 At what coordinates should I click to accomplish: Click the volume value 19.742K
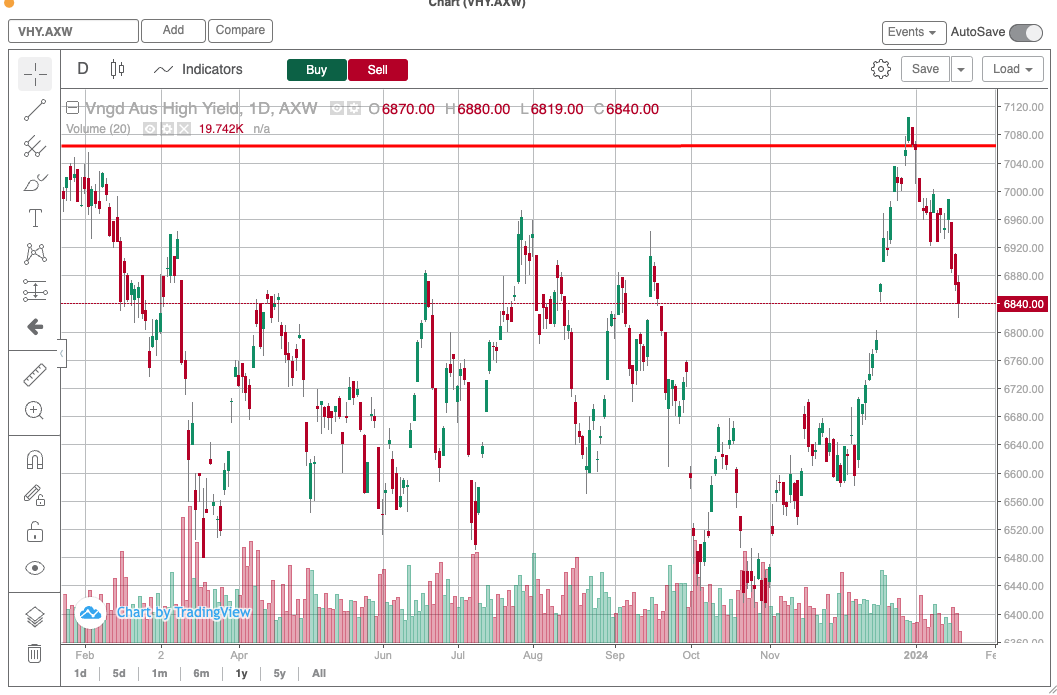click(221, 128)
